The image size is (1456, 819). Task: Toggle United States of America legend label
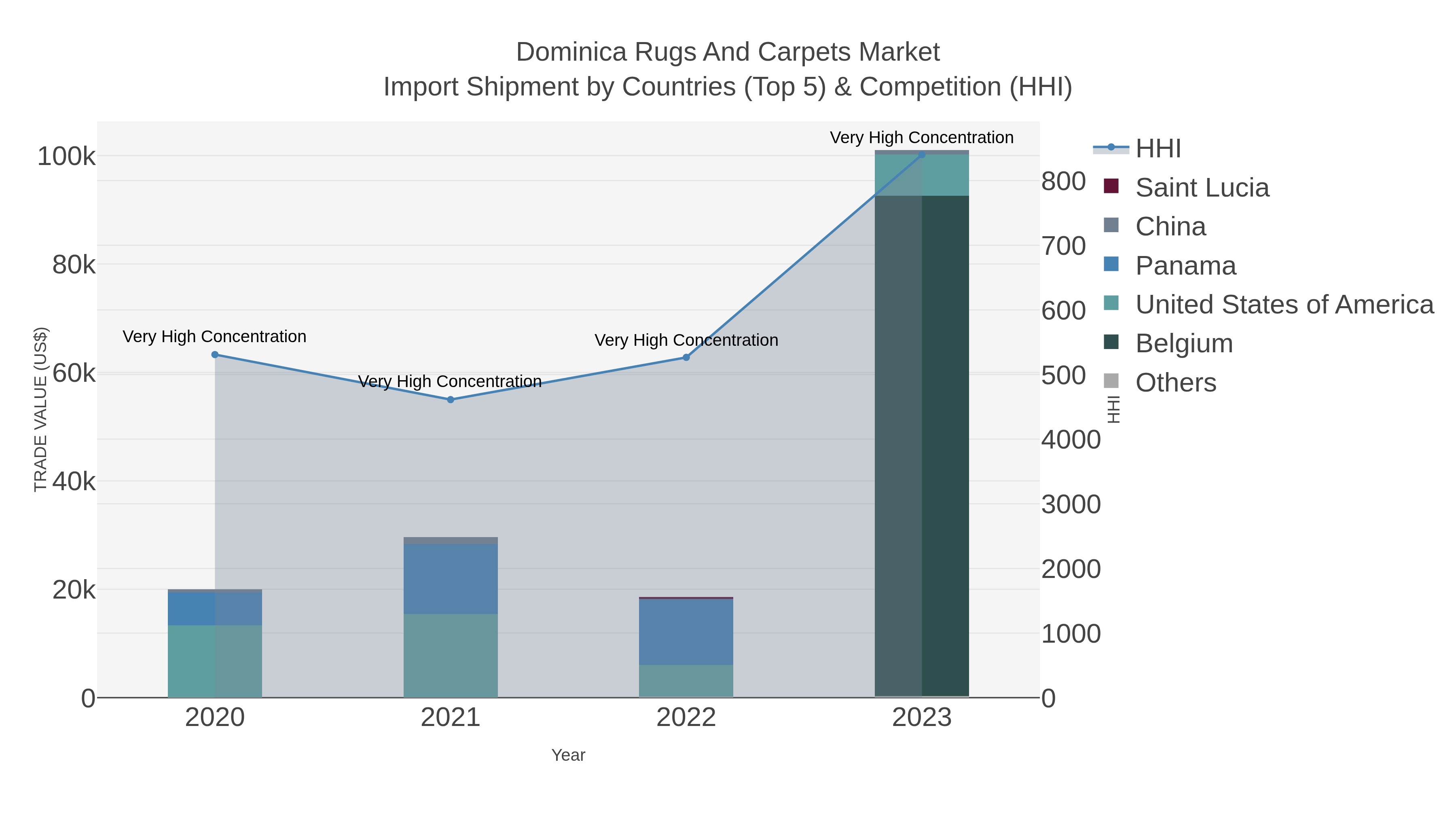click(x=1285, y=305)
